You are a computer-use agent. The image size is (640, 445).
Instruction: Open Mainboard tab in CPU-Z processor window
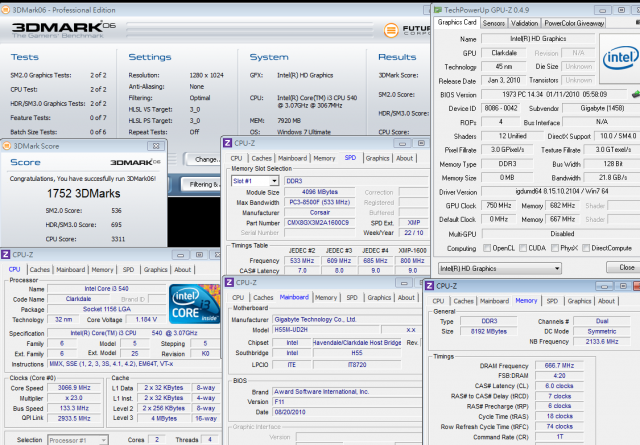point(71,269)
